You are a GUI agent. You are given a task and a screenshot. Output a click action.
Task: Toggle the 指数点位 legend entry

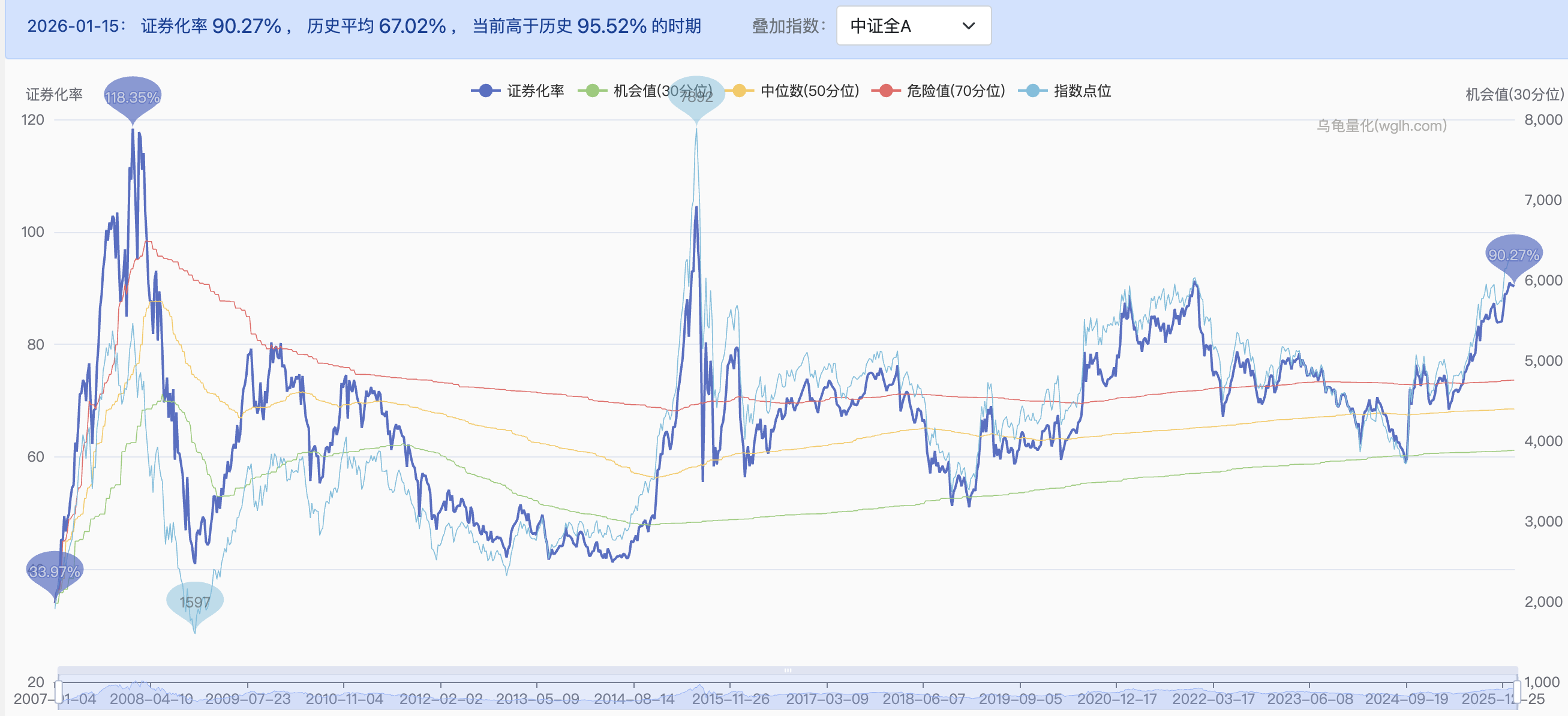pyautogui.click(x=1082, y=91)
